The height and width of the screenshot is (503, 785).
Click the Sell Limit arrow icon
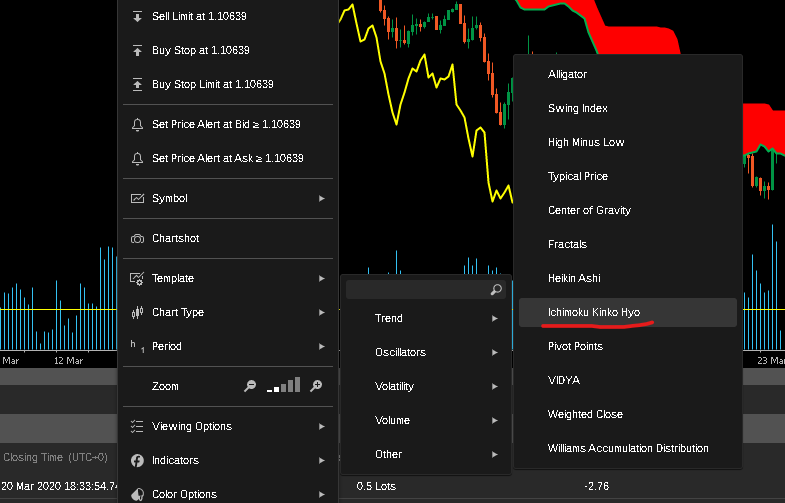pyautogui.click(x=137, y=17)
